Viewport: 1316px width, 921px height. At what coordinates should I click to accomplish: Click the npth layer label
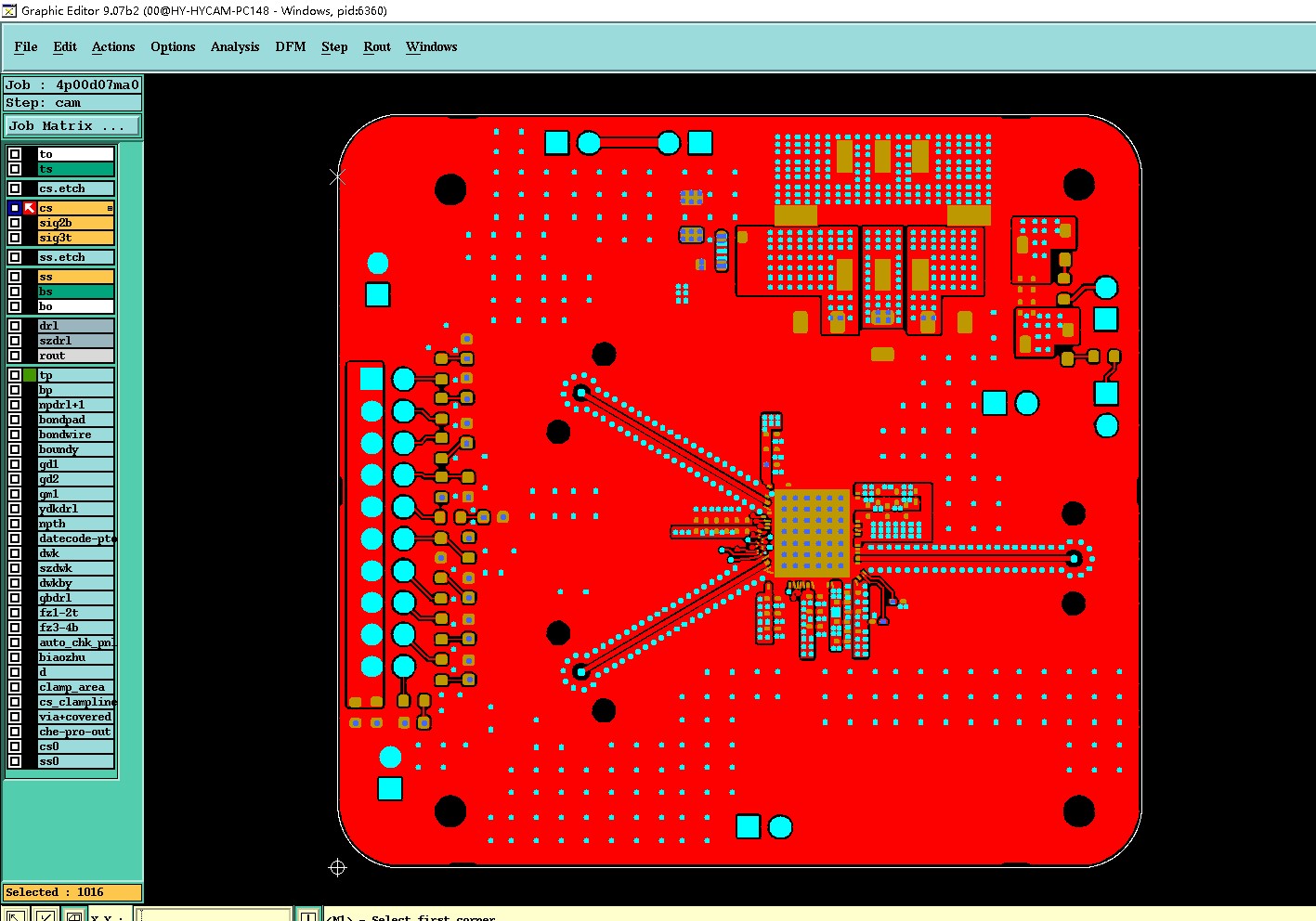(x=76, y=524)
